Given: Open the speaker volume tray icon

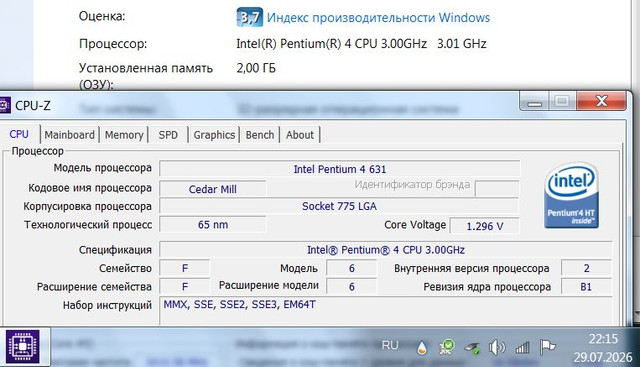Looking at the screenshot, I should click(496, 347).
